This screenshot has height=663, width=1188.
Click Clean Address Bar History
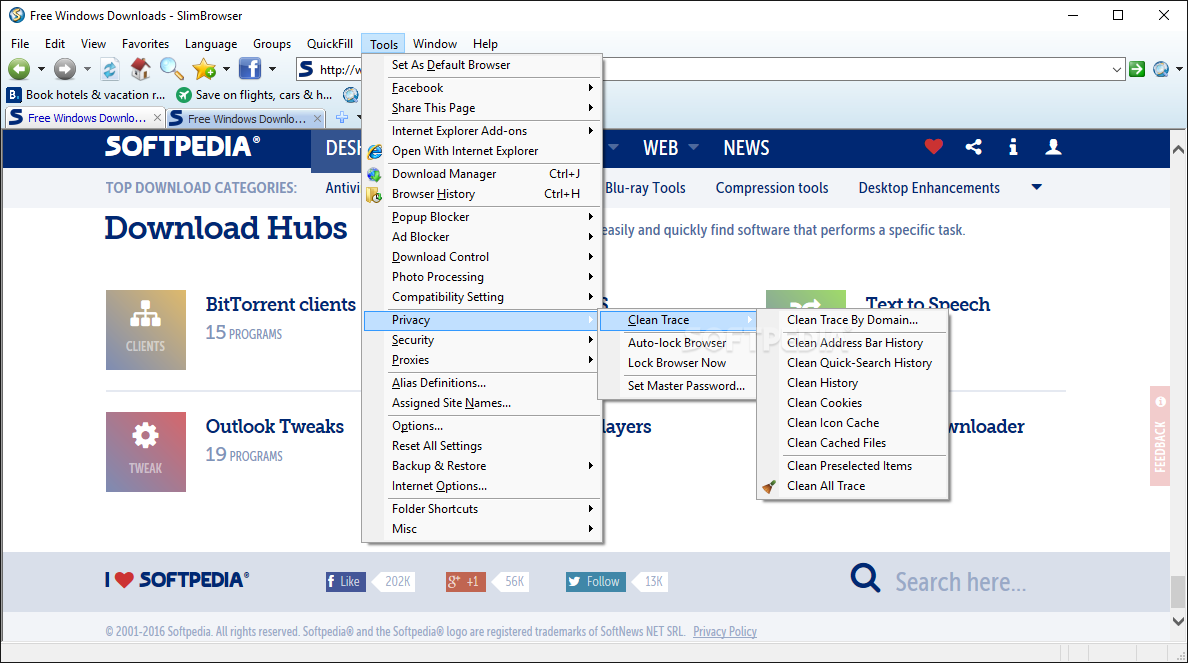853,342
